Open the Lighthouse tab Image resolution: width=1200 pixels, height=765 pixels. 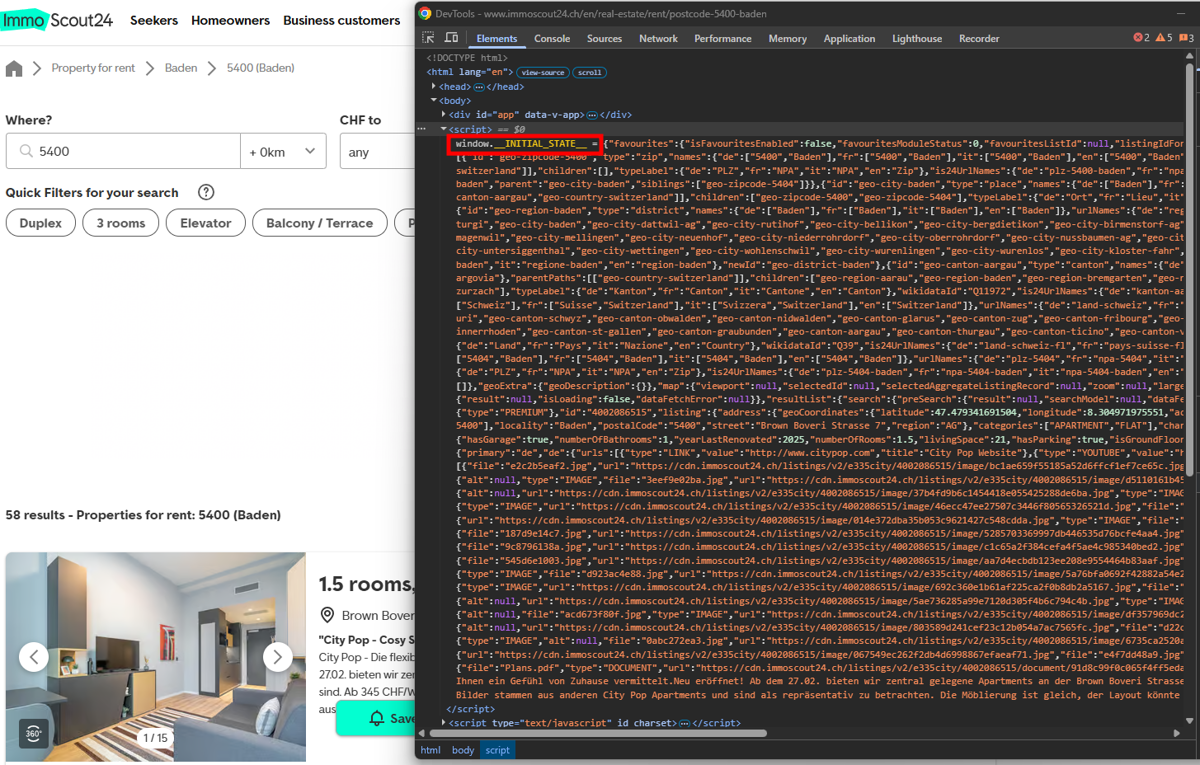[917, 38]
